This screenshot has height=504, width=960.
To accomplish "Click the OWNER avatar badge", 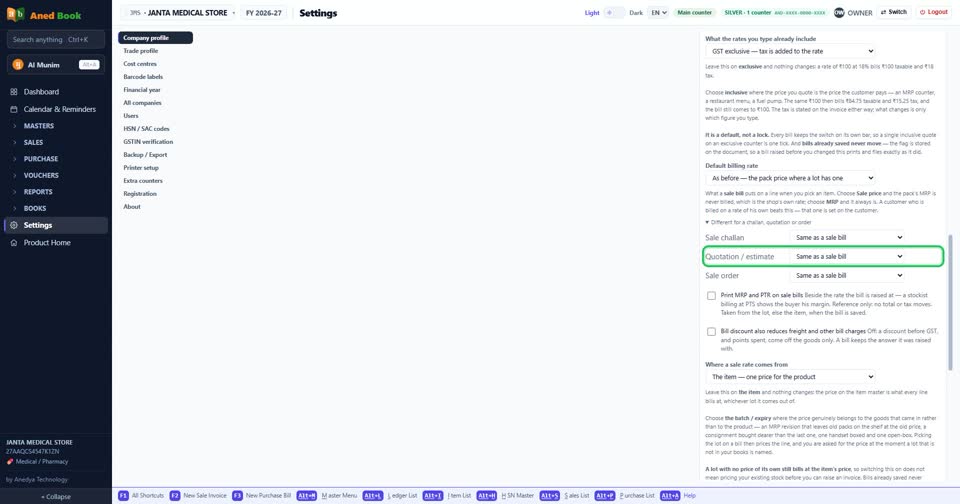I will pyautogui.click(x=839, y=12).
